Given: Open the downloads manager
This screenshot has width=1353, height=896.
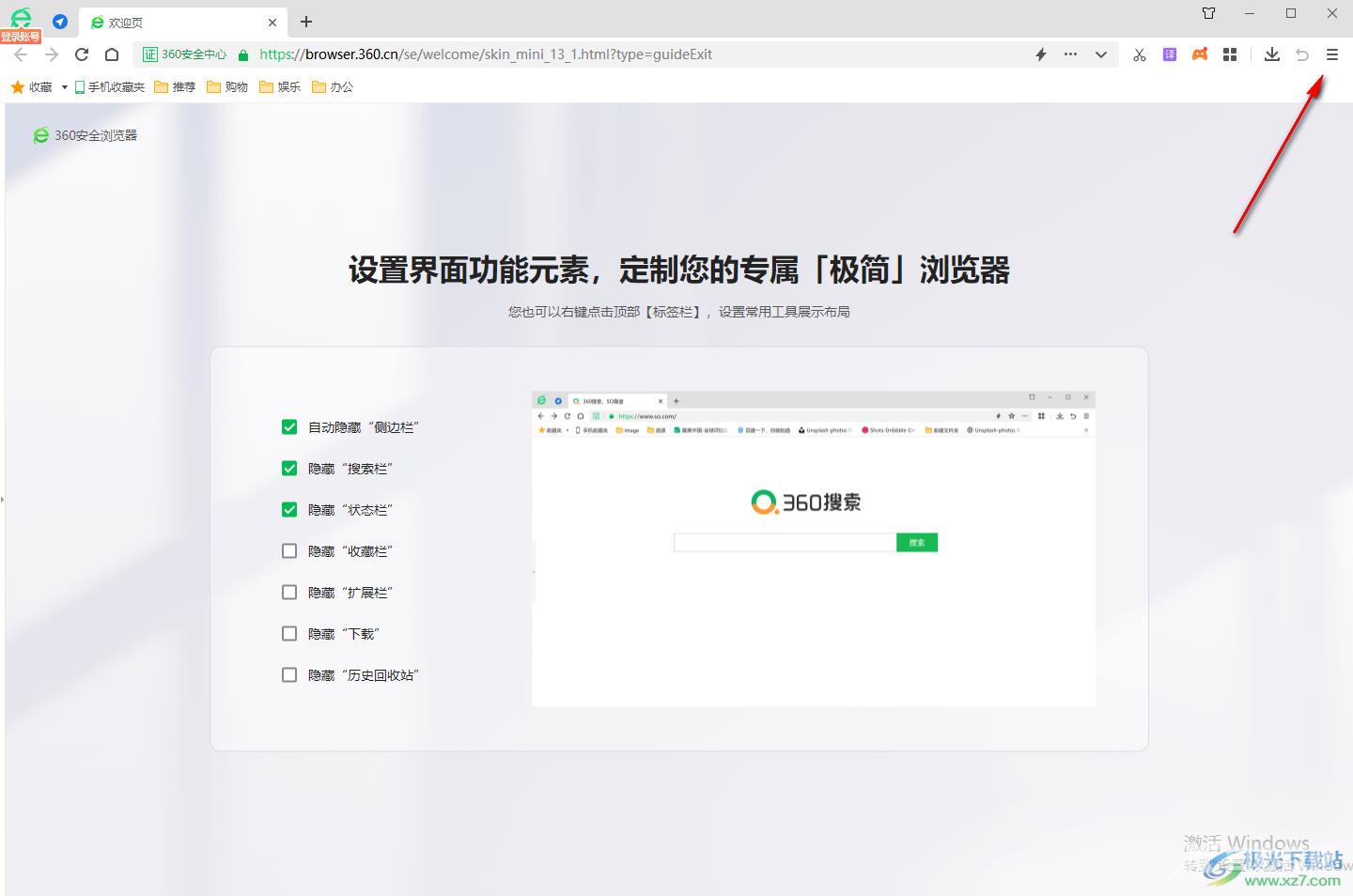Looking at the screenshot, I should point(1272,54).
